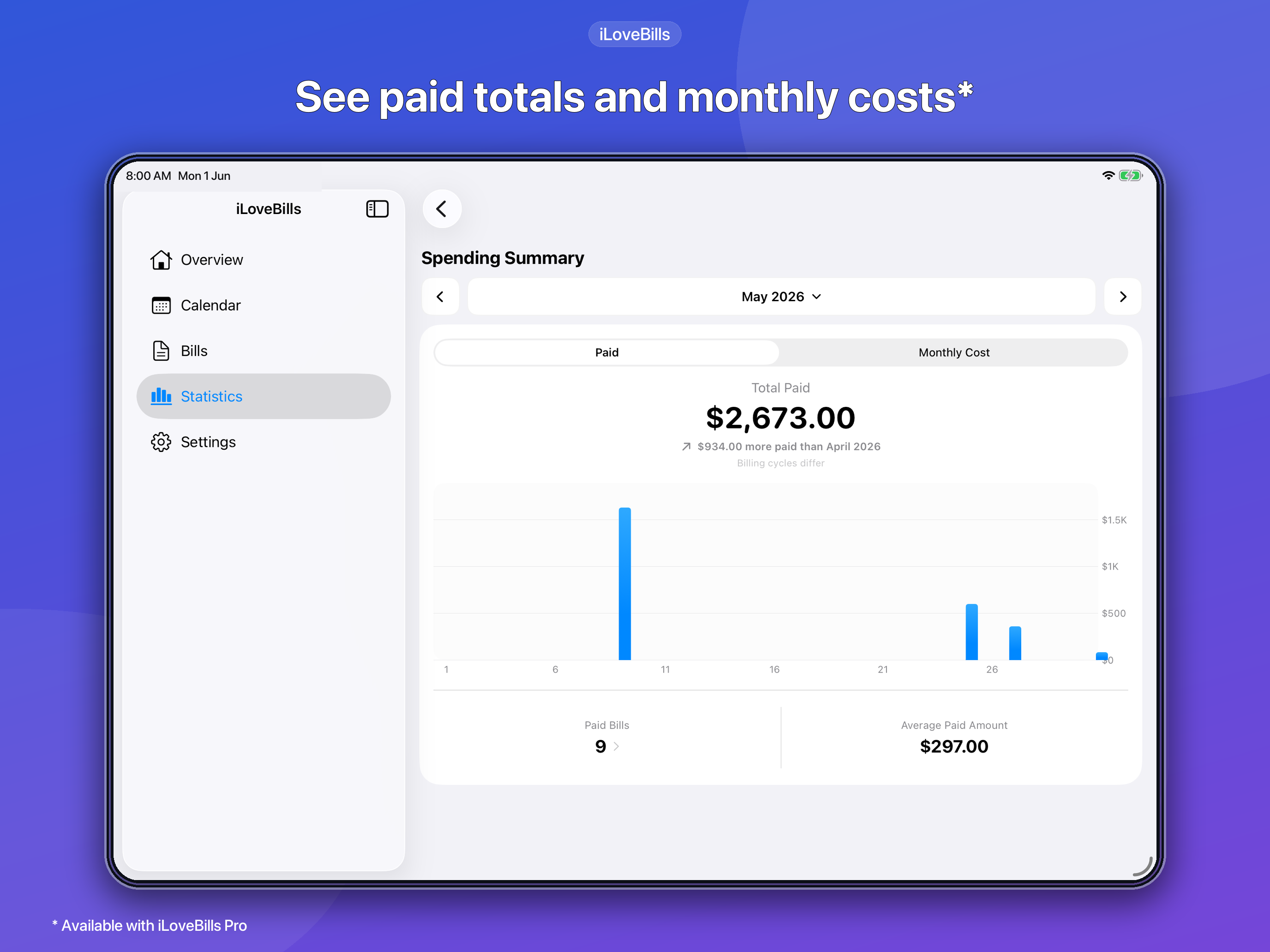Image resolution: width=1270 pixels, height=952 pixels.
Task: Open Overview in the sidebar
Action: (x=264, y=260)
